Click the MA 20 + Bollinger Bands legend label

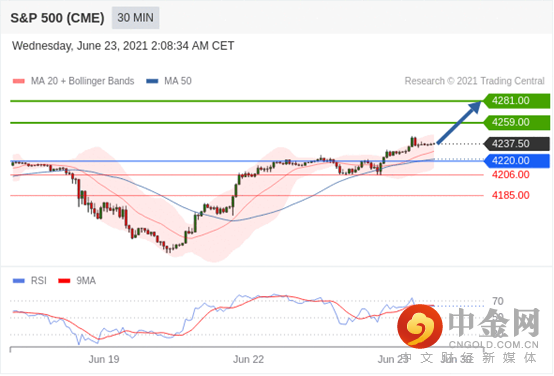(82, 81)
